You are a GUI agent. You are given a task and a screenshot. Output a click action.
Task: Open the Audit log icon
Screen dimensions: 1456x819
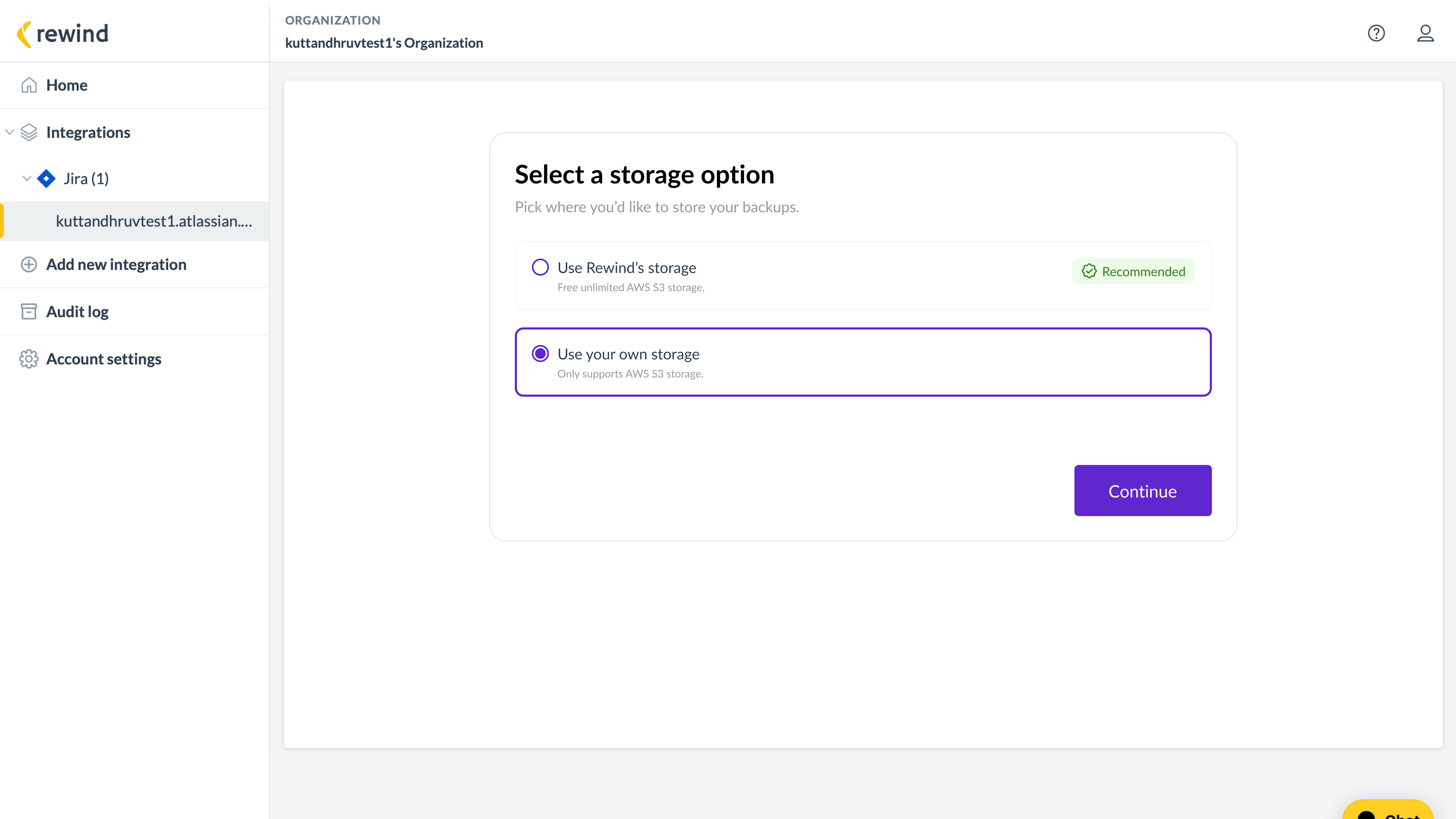29,311
